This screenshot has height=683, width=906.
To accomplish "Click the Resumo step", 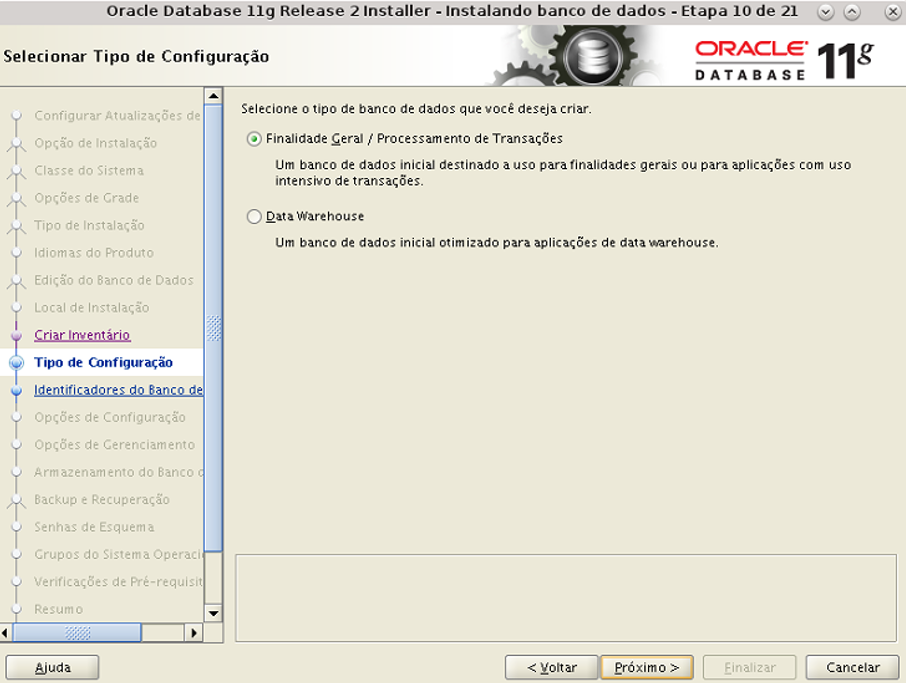I will pyautogui.click(x=58, y=610).
